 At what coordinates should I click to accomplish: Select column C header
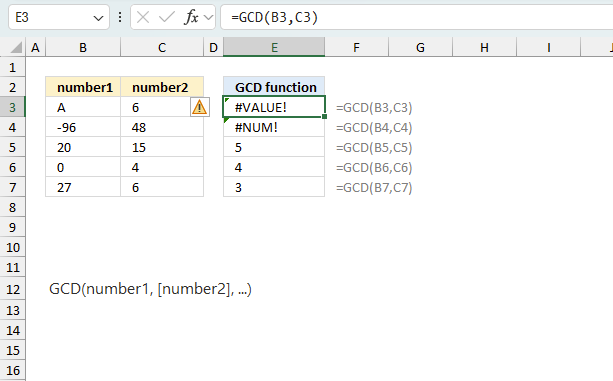click(x=162, y=48)
